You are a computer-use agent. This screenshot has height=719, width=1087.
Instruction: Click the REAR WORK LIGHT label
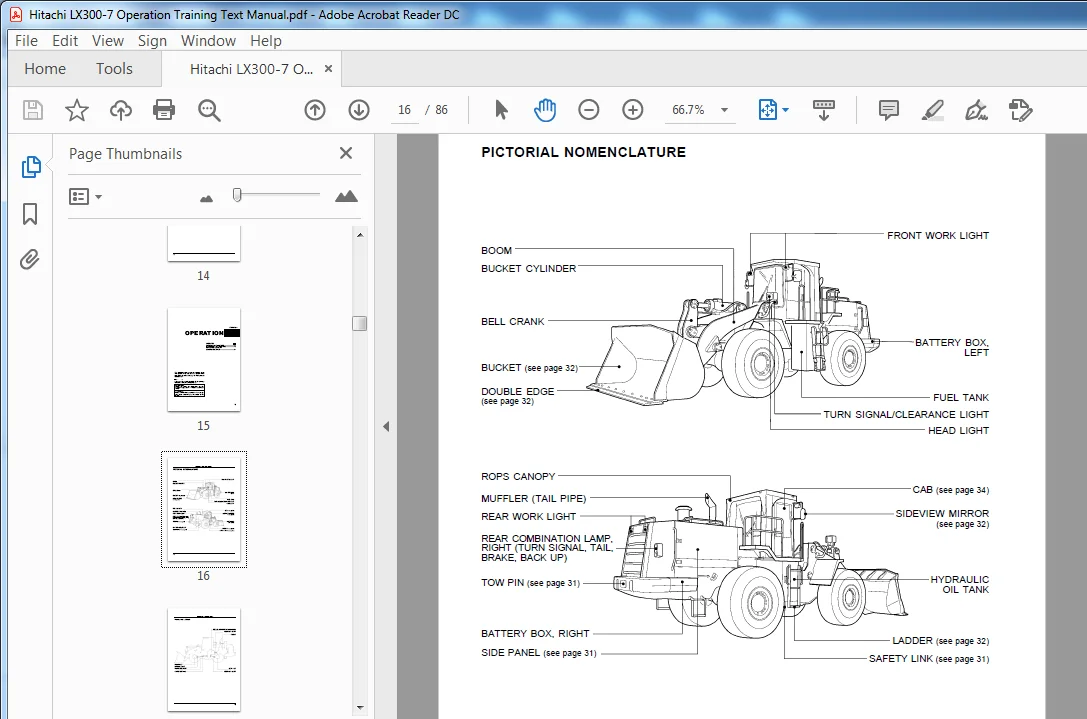528,517
